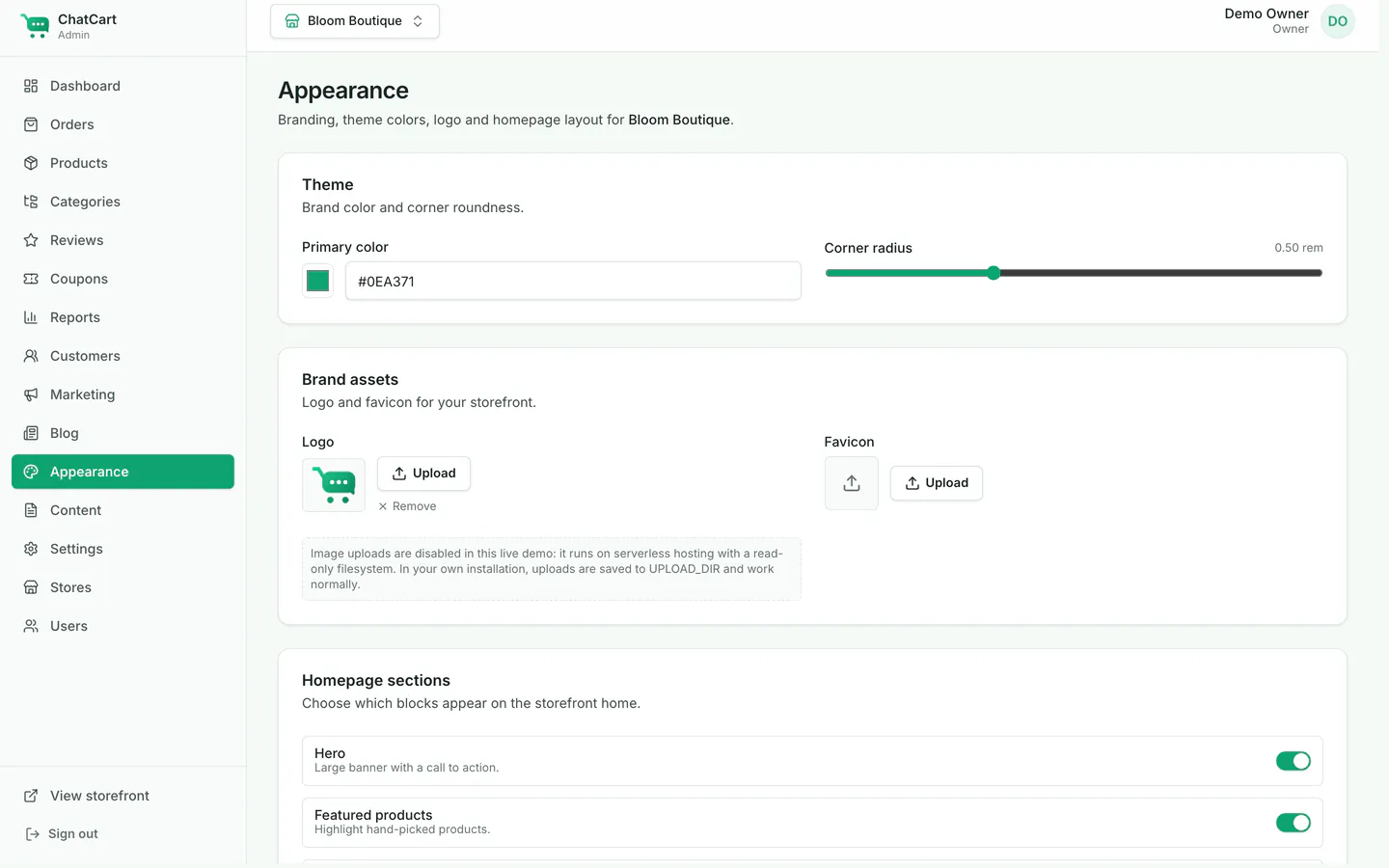The image size is (1389, 868).
Task: Click the Customers person icon
Action: pos(31,356)
